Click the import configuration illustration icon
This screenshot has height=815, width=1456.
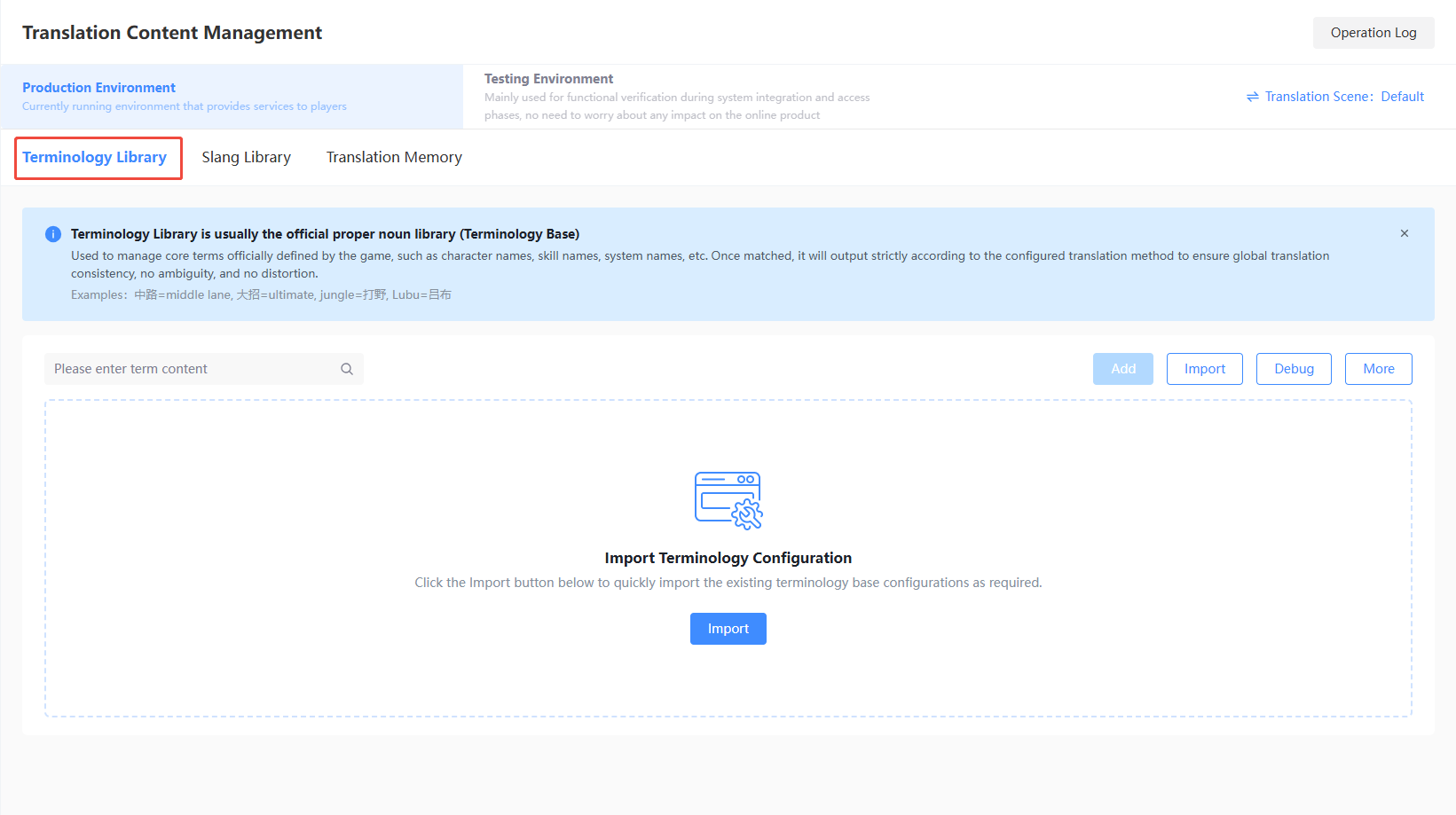[728, 500]
